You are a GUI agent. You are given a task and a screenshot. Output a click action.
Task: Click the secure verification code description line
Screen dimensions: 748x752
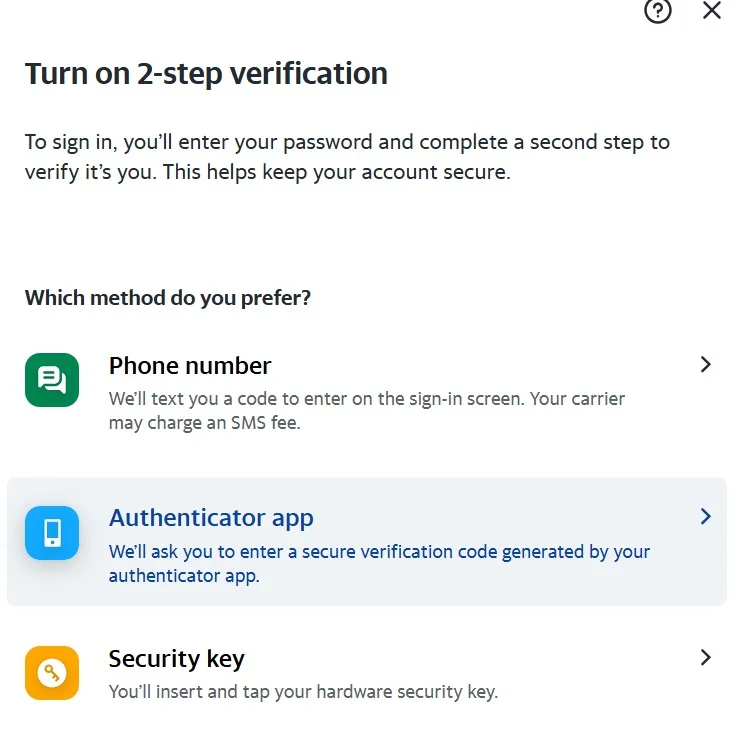379,552
